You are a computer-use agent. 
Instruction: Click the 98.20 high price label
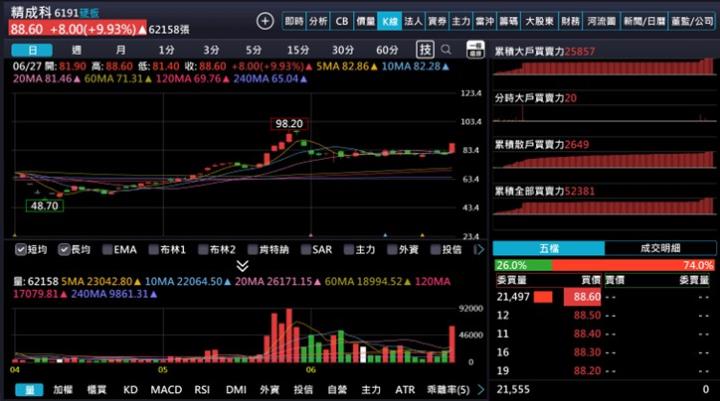[289, 124]
